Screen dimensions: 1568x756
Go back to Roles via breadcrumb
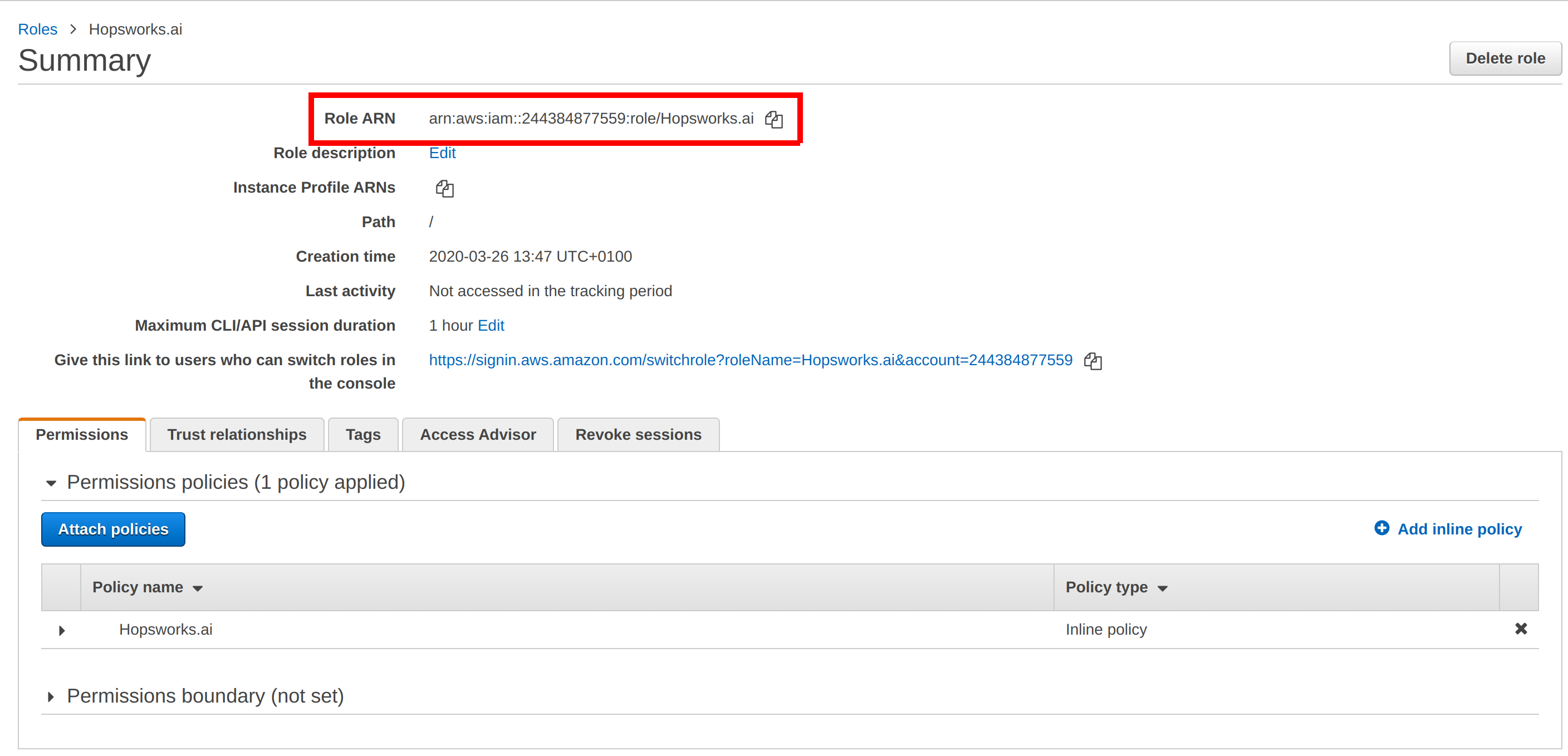click(38, 29)
